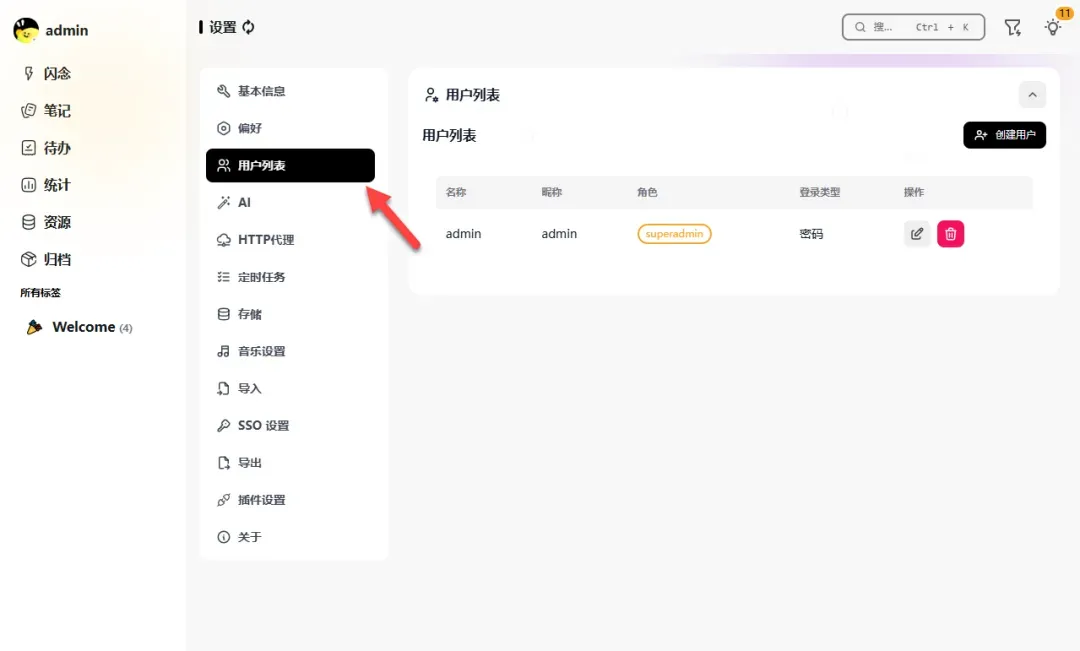The height and width of the screenshot is (651, 1080).
Task: Open the filter icon in top bar
Action: point(1013,28)
